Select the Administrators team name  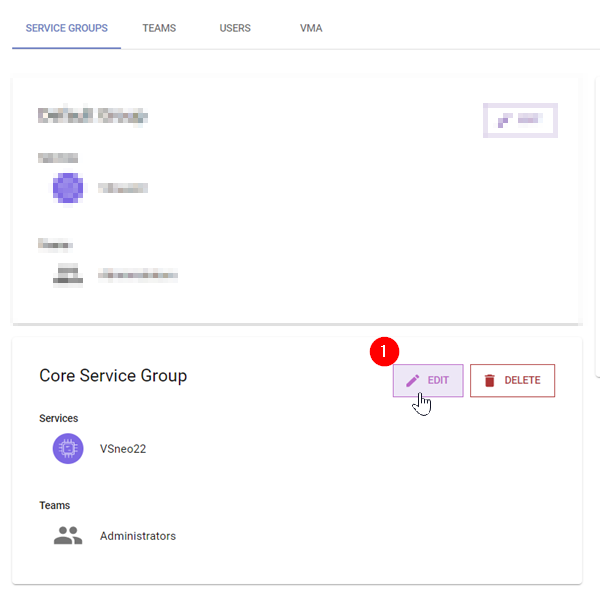138,536
